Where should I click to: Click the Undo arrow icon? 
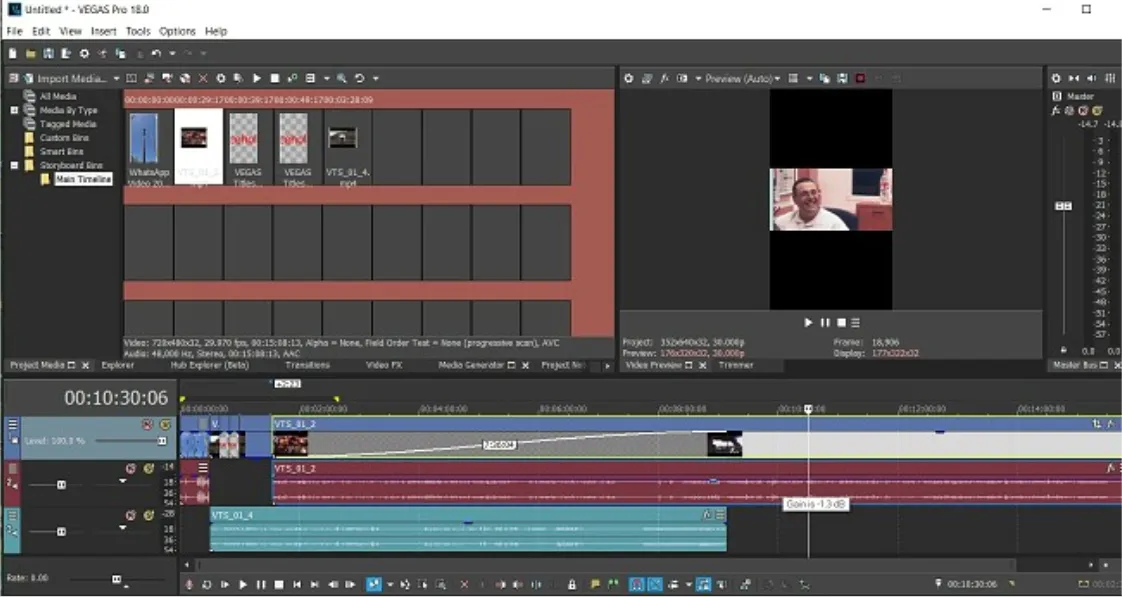[156, 54]
